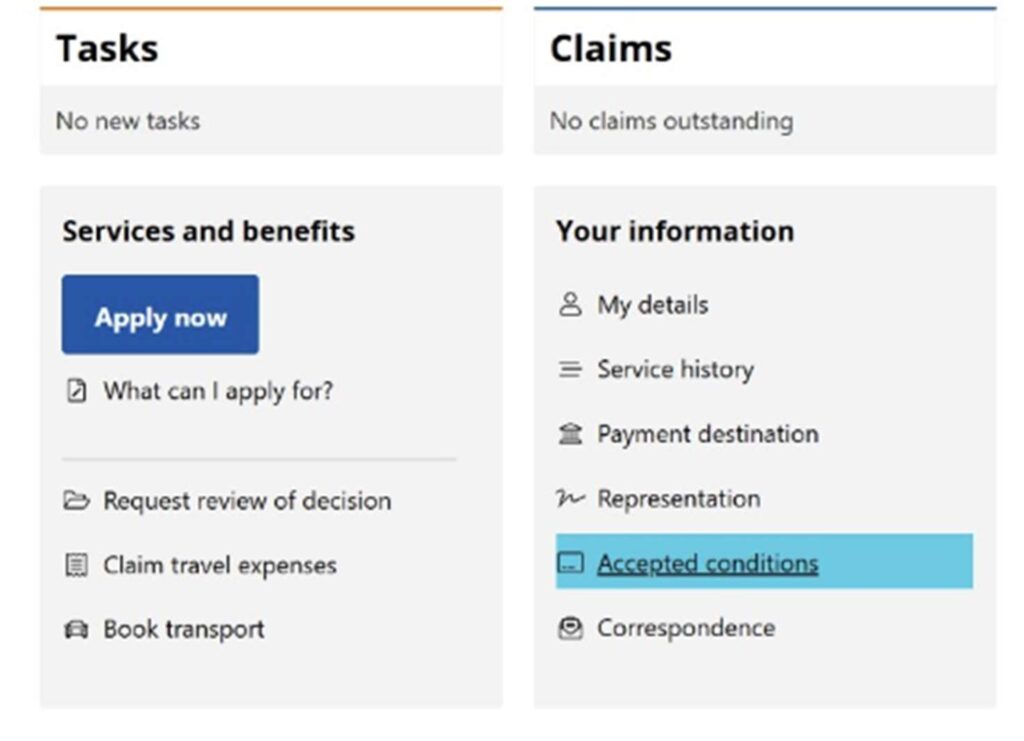The width and height of the screenshot is (1024, 741).
Task: Click the card icon beside Accepted conditions
Action: tap(570, 562)
